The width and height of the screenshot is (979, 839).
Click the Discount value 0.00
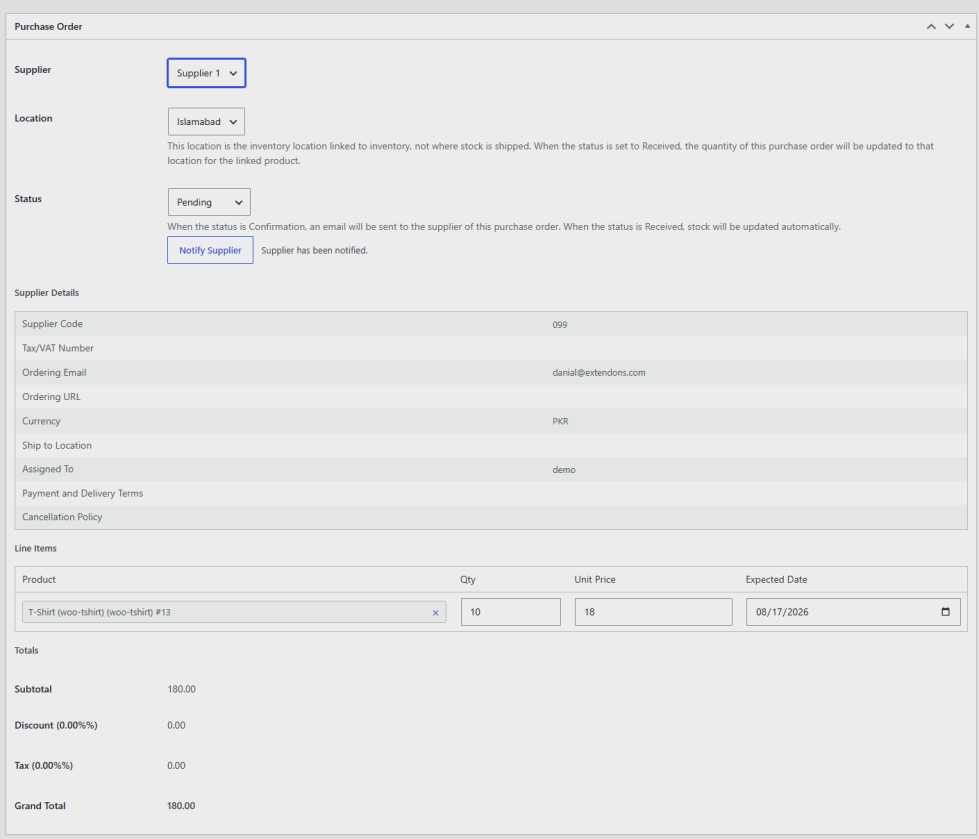tap(176, 726)
